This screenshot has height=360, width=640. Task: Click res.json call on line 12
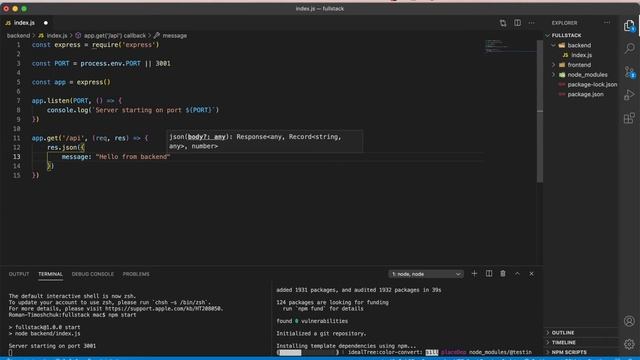point(65,148)
